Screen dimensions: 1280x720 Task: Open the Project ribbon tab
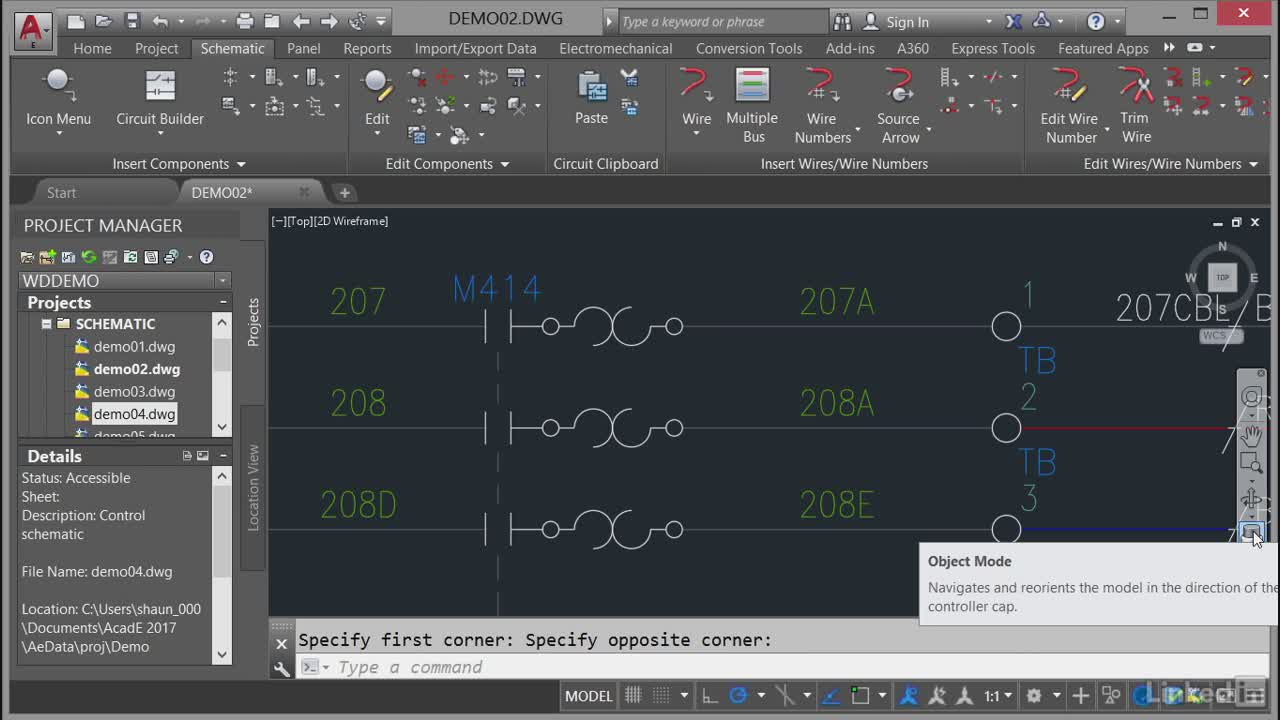tap(156, 48)
